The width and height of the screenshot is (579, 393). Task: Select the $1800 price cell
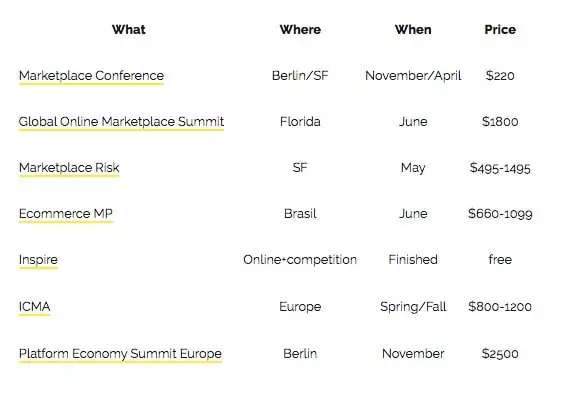(500, 122)
